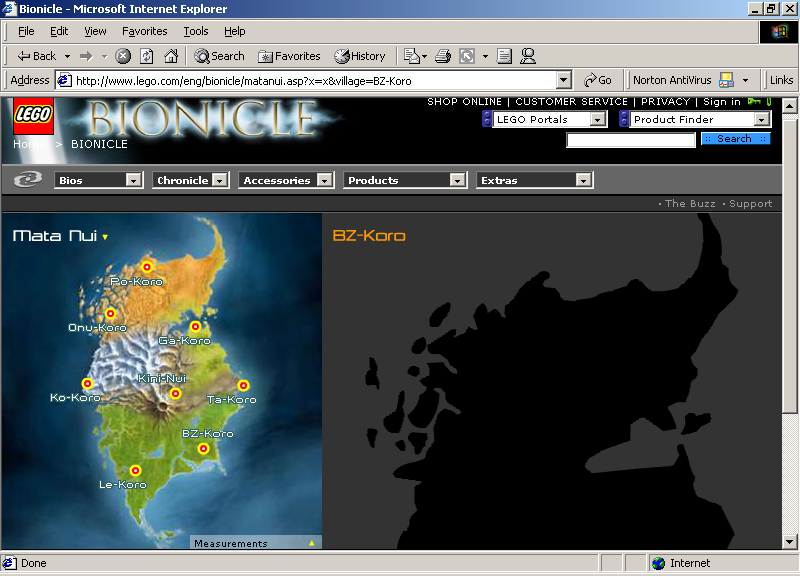800x576 pixels.
Task: Open the CUSTOMER SERVICE link
Action: [571, 102]
